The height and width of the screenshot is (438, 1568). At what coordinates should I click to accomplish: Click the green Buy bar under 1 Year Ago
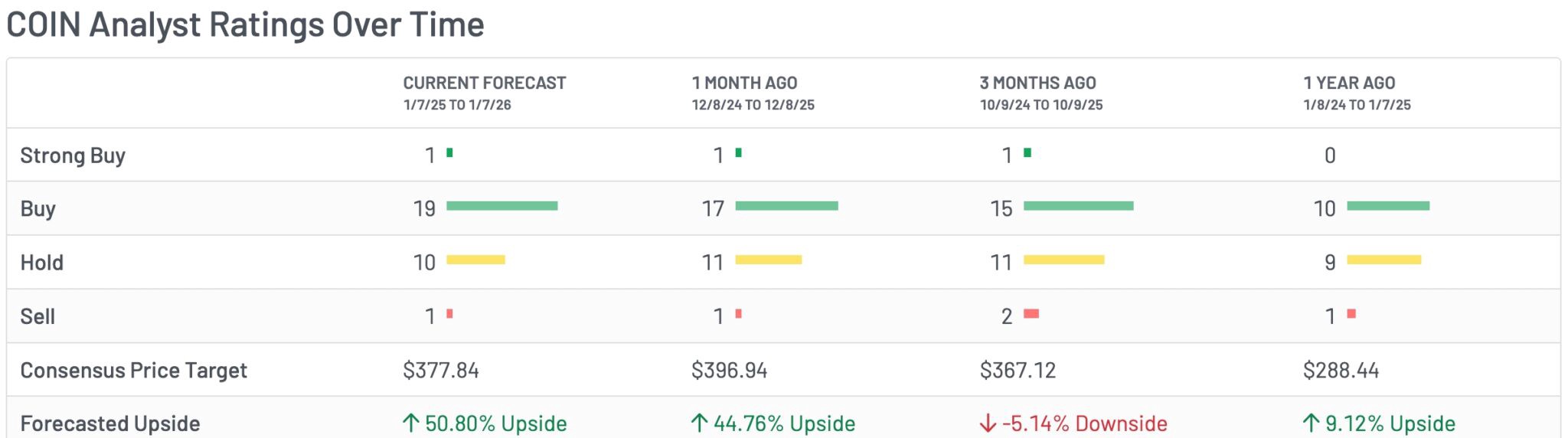point(1387,206)
